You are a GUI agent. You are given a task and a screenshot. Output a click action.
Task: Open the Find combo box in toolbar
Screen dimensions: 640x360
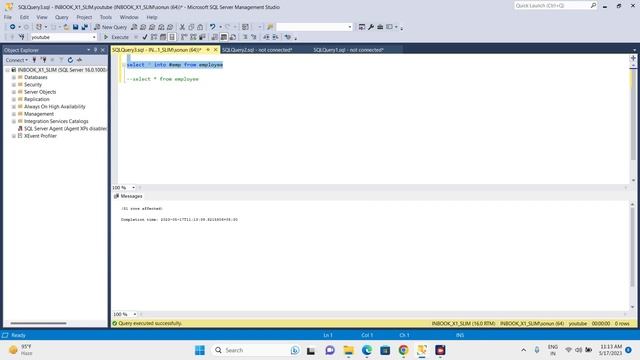(314, 27)
